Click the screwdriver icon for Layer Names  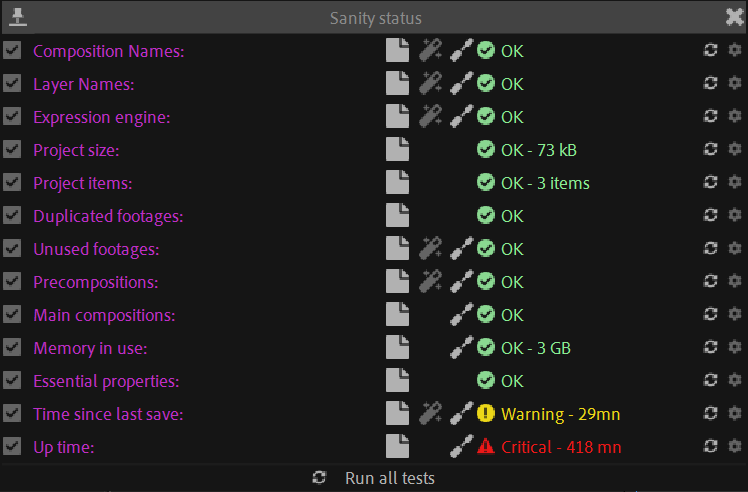[x=461, y=84]
